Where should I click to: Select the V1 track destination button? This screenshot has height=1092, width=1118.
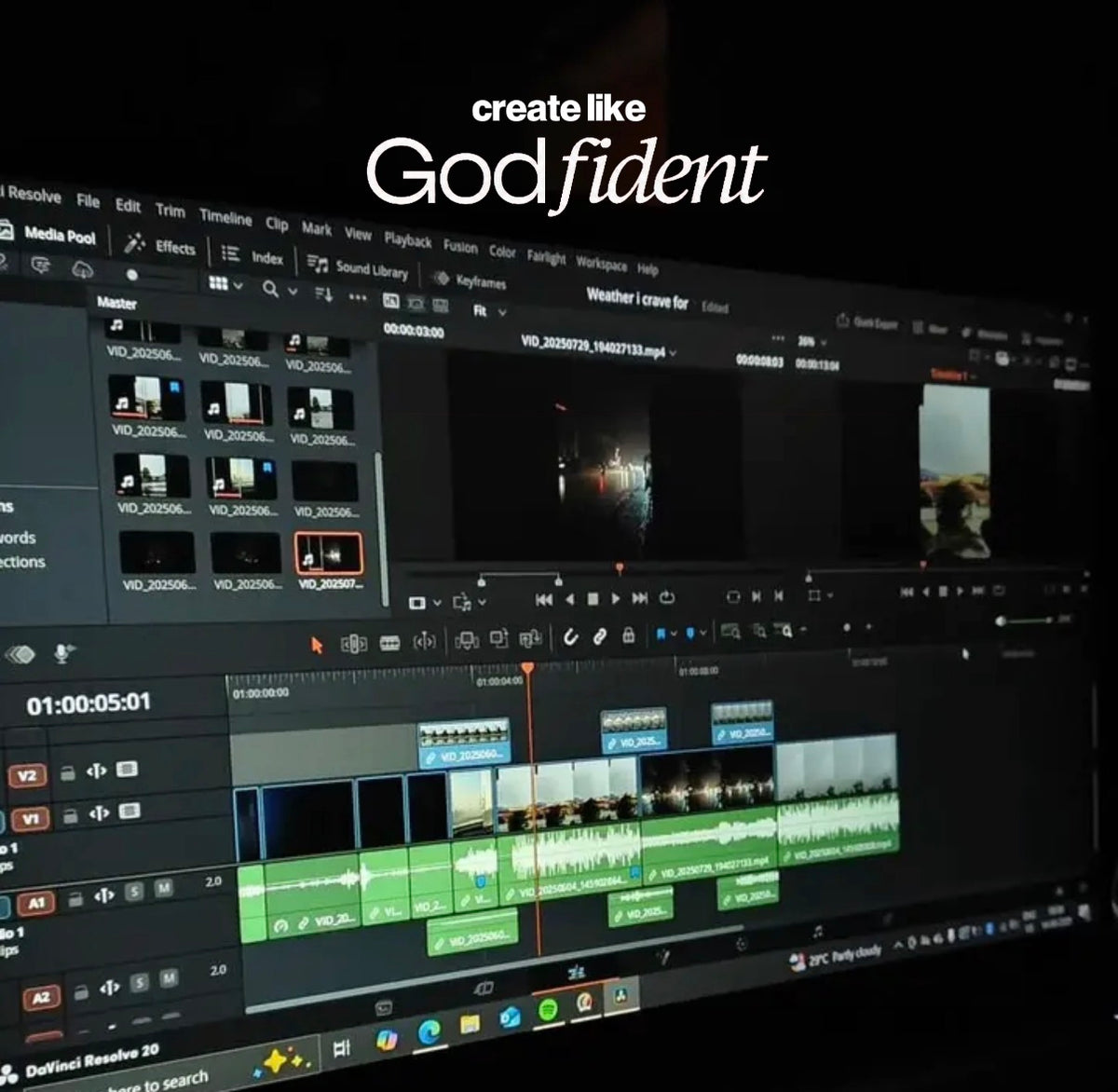(x=31, y=819)
